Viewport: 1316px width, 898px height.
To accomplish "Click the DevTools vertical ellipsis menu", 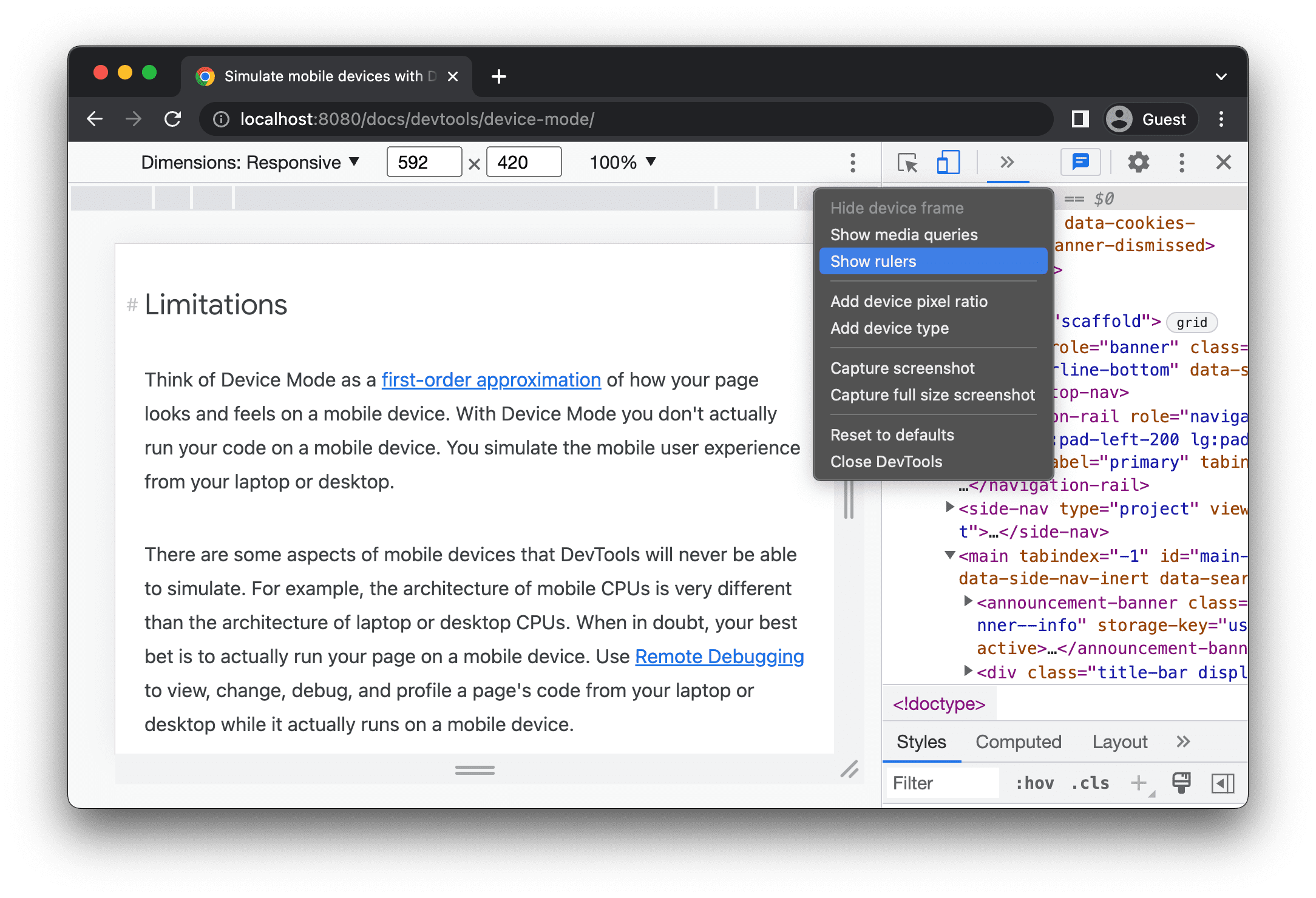I will (x=1182, y=163).
